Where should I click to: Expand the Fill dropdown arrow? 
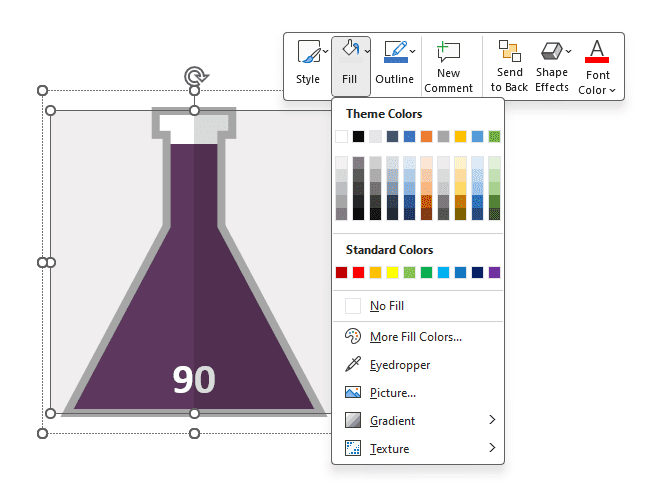pyautogui.click(x=367, y=51)
